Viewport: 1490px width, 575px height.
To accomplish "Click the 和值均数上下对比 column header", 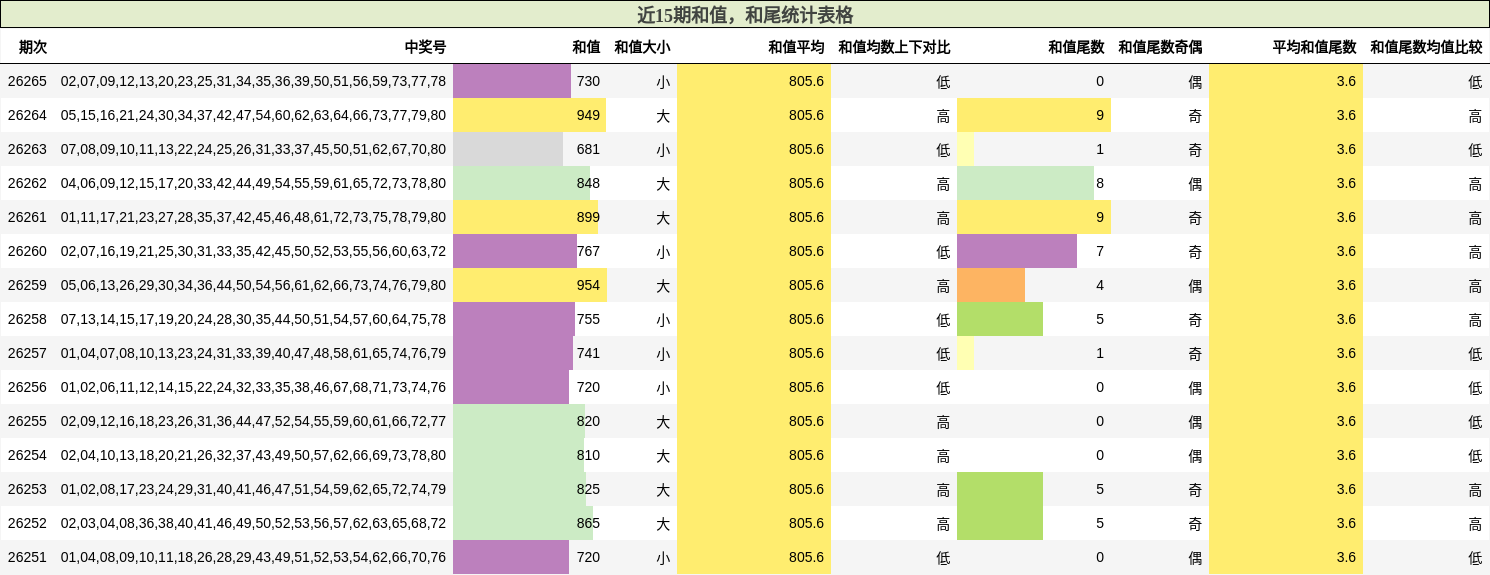I will 894,47.
